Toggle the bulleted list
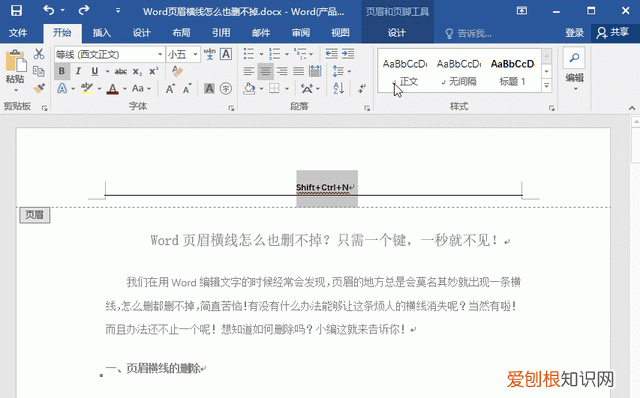Screen dimensions: 640x398 (249, 54)
